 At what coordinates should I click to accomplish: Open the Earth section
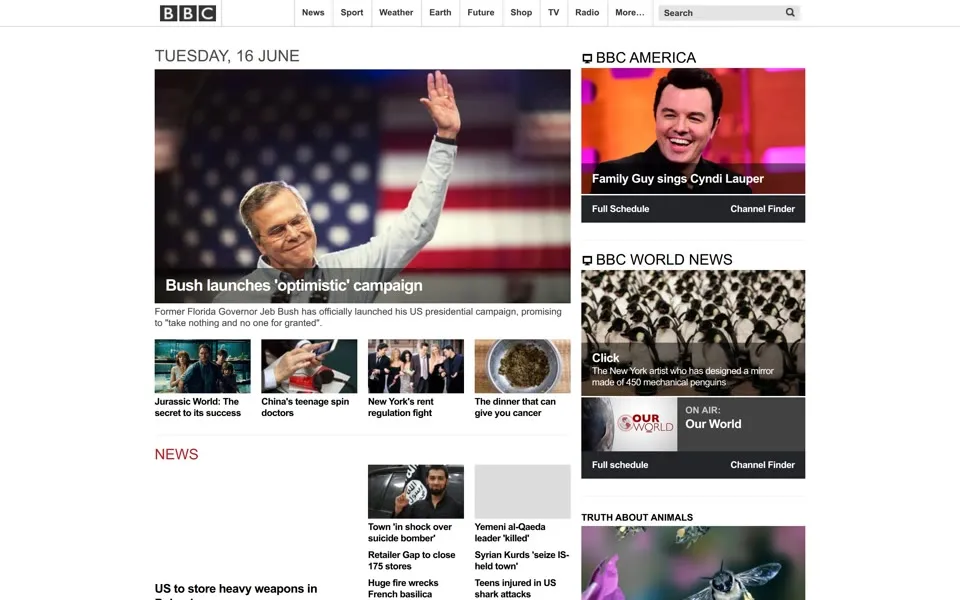(440, 12)
